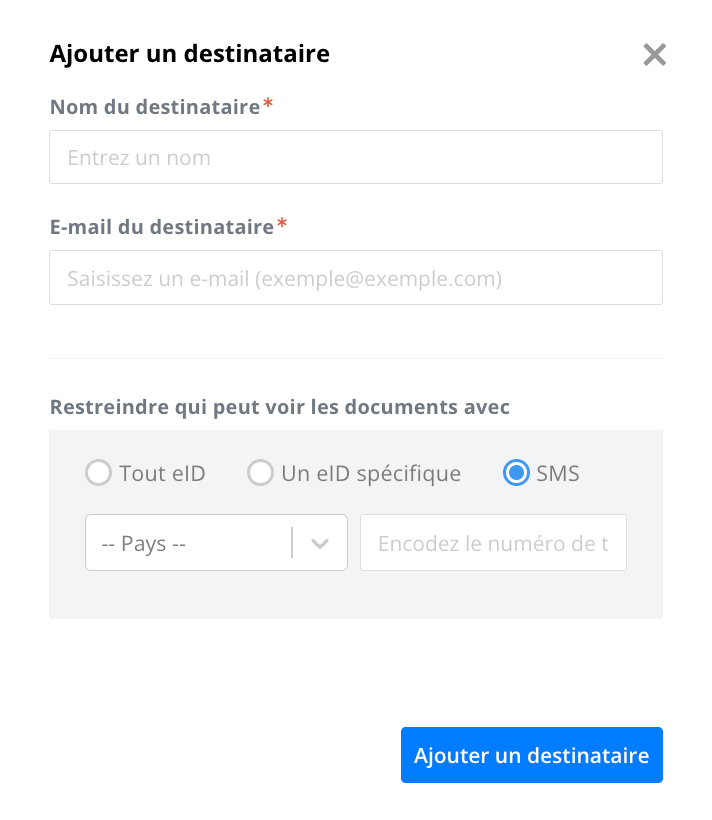Toggle the SMS radio button
Viewport: 712px width, 820px height.
516,473
